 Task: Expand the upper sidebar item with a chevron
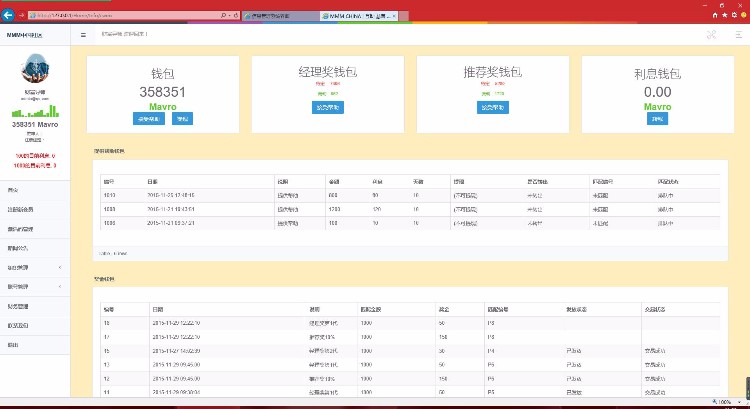[35, 267]
